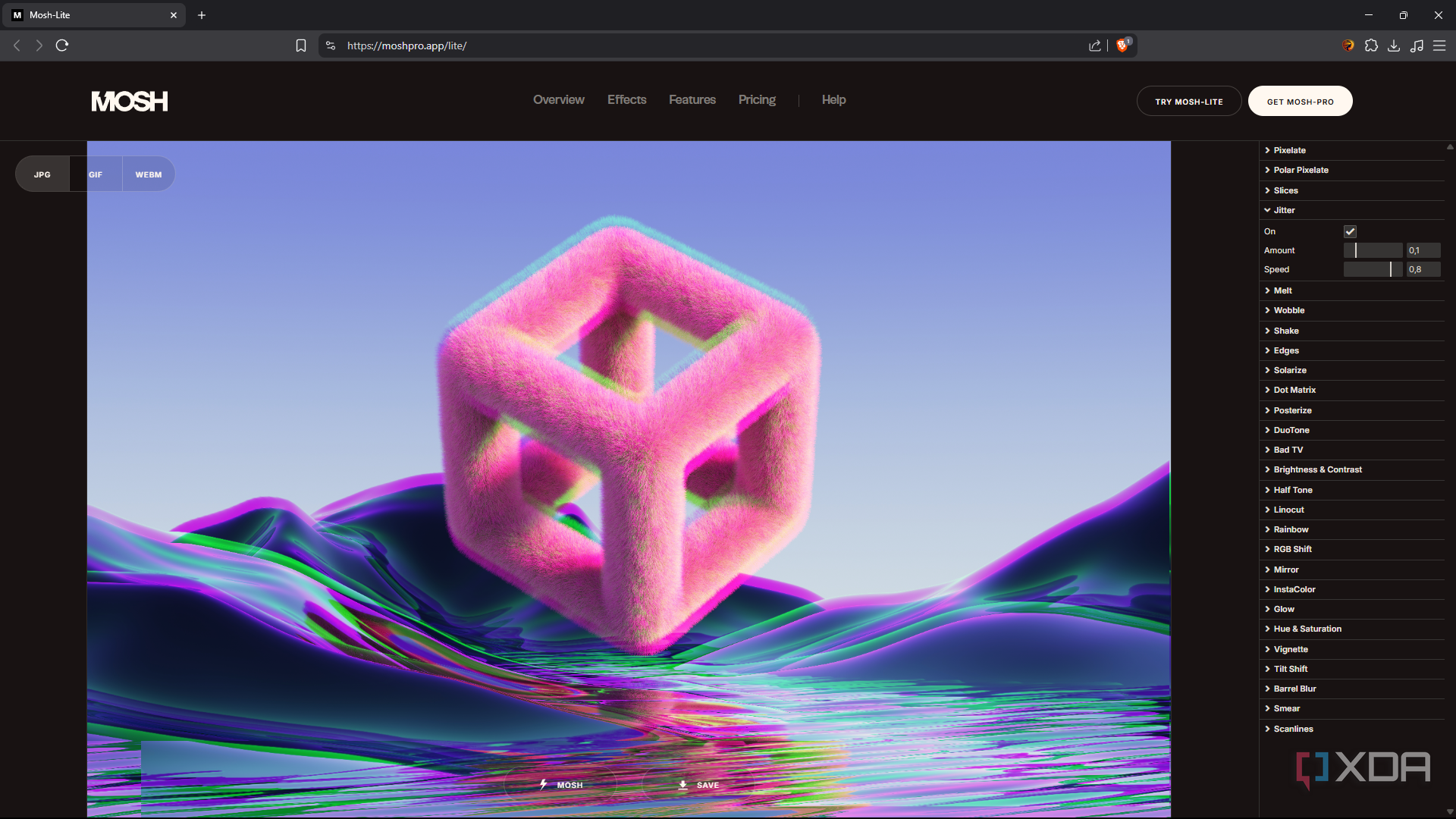Expand Hue & Saturation section
The height and width of the screenshot is (819, 1456).
[1354, 629]
